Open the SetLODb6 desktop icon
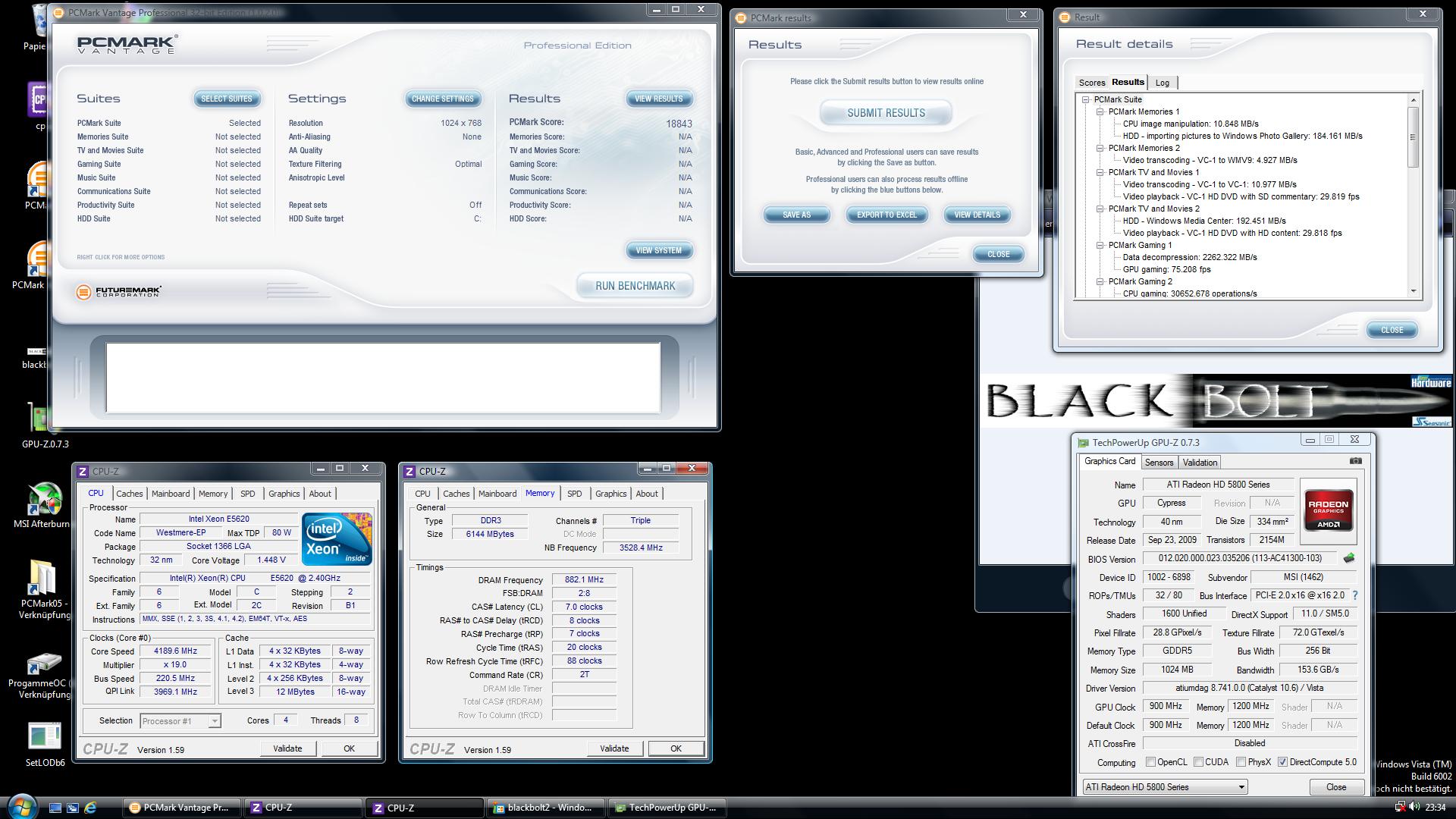The width and height of the screenshot is (1456, 819). [44, 736]
